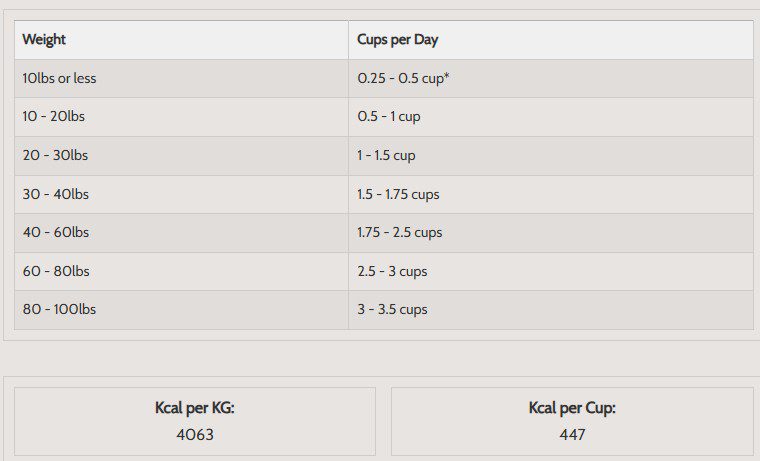Click the 10 - 20lbs weight cell
The width and height of the screenshot is (760, 461).
(x=53, y=116)
